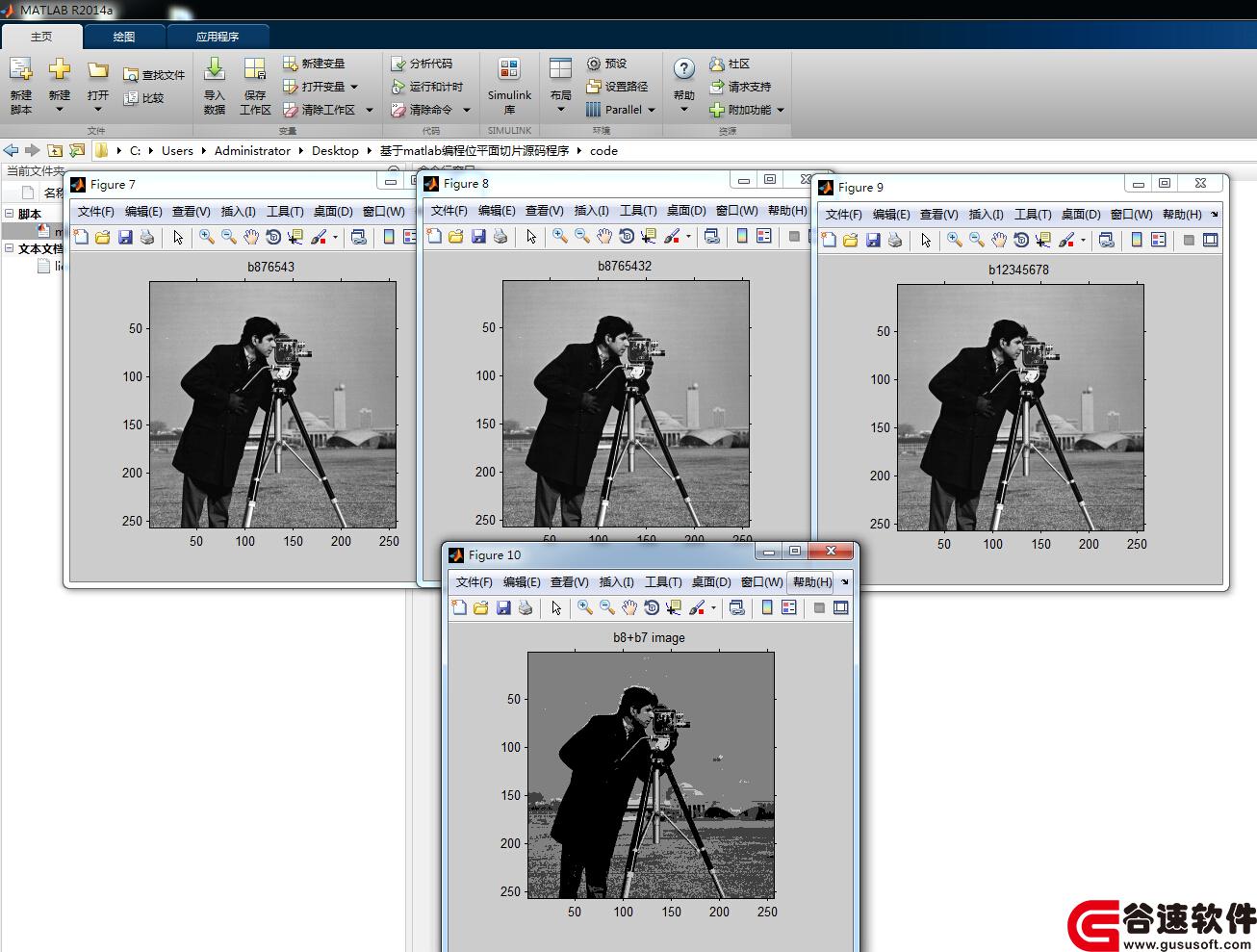Click Zoom In icon in Figure 9
Screen dimensions: 1257x952
point(954,240)
